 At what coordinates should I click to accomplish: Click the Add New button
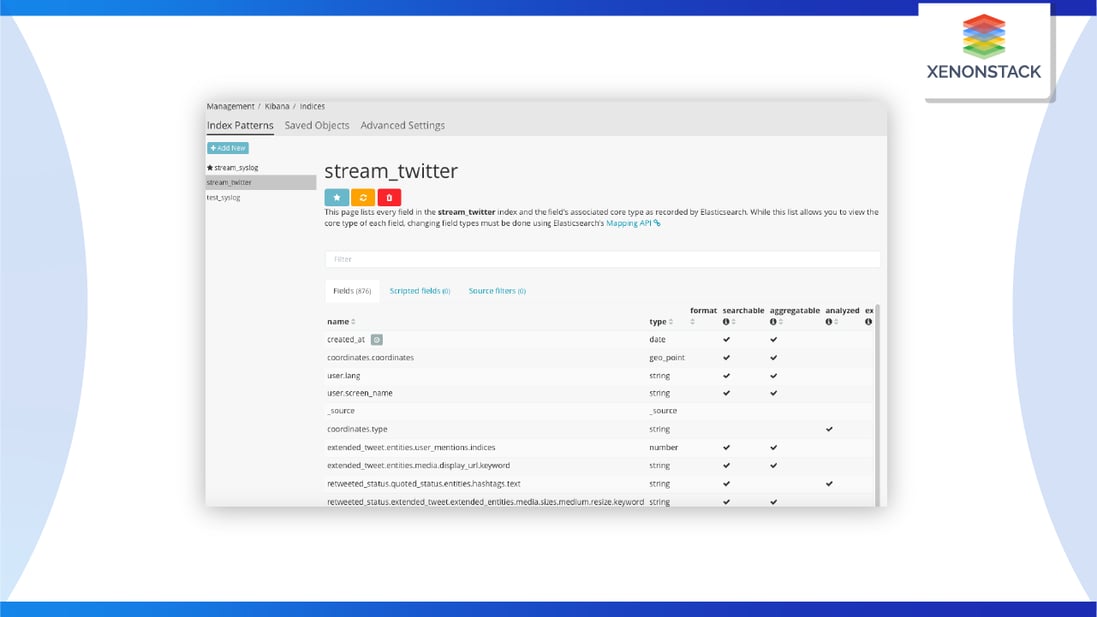(x=228, y=148)
